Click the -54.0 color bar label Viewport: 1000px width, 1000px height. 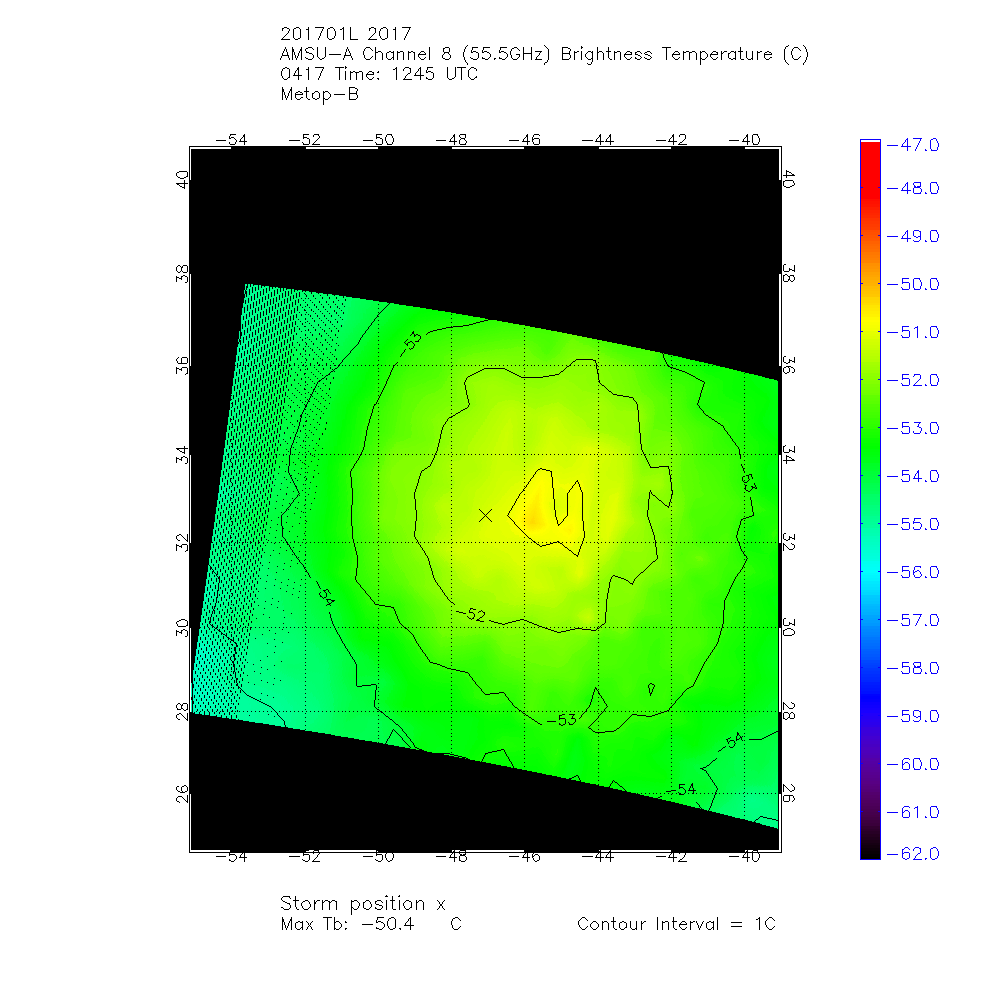(x=913, y=476)
